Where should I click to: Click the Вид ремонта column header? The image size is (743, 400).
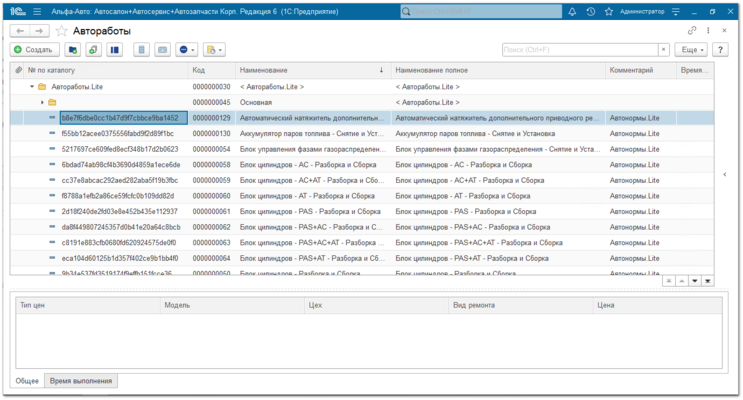click(521, 305)
